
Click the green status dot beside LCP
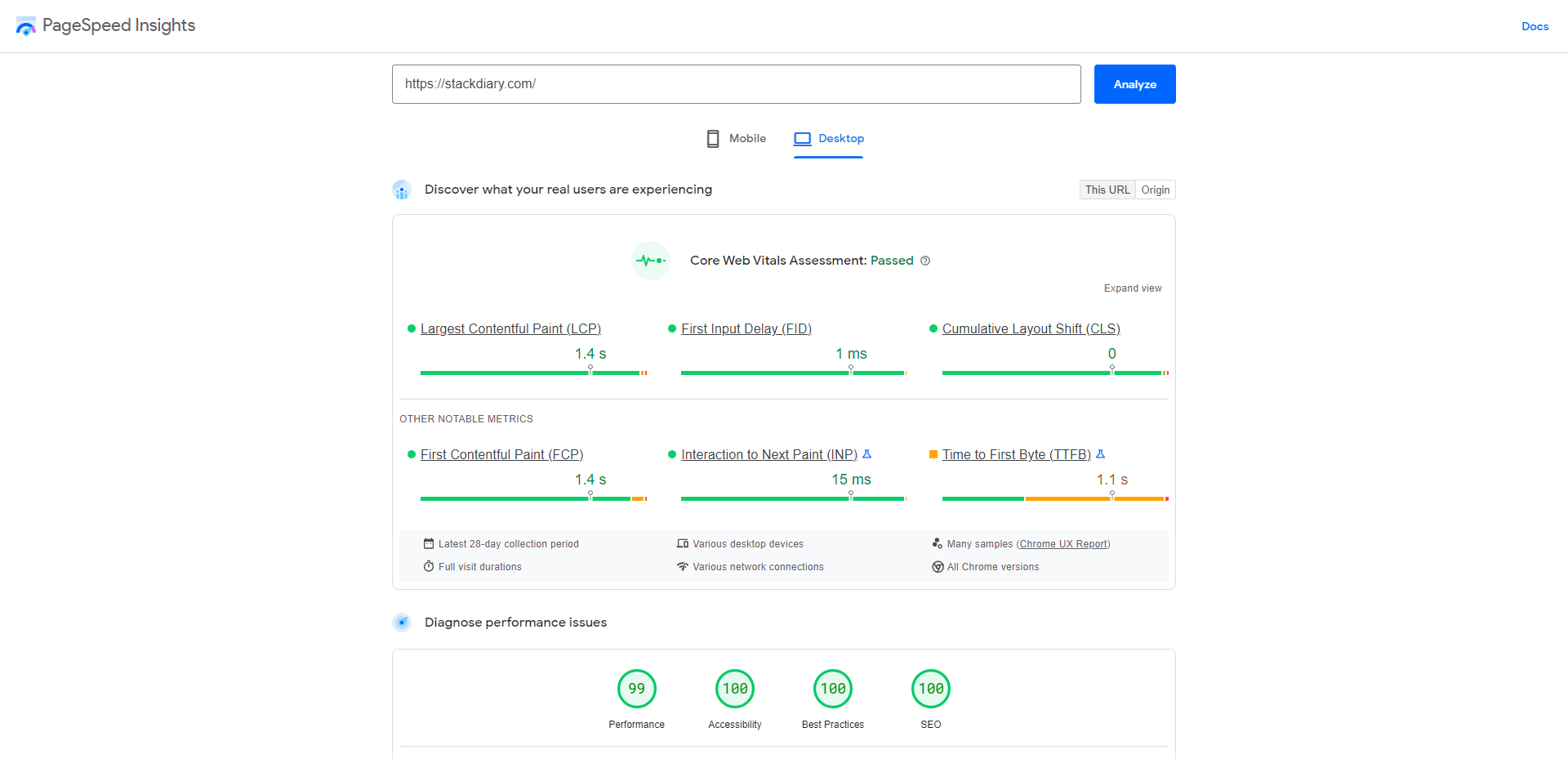412,328
